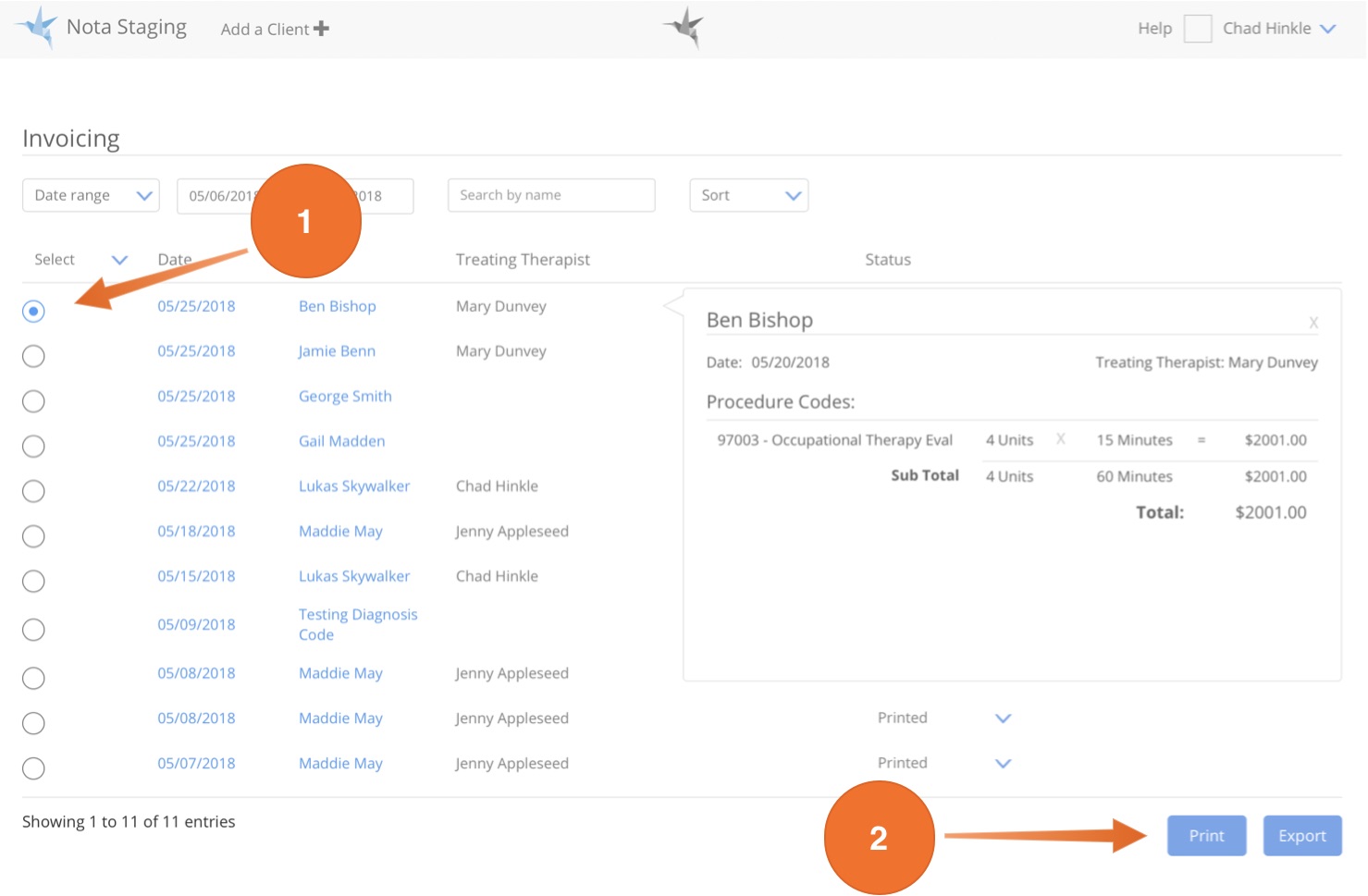Click the Status column header

click(x=888, y=260)
